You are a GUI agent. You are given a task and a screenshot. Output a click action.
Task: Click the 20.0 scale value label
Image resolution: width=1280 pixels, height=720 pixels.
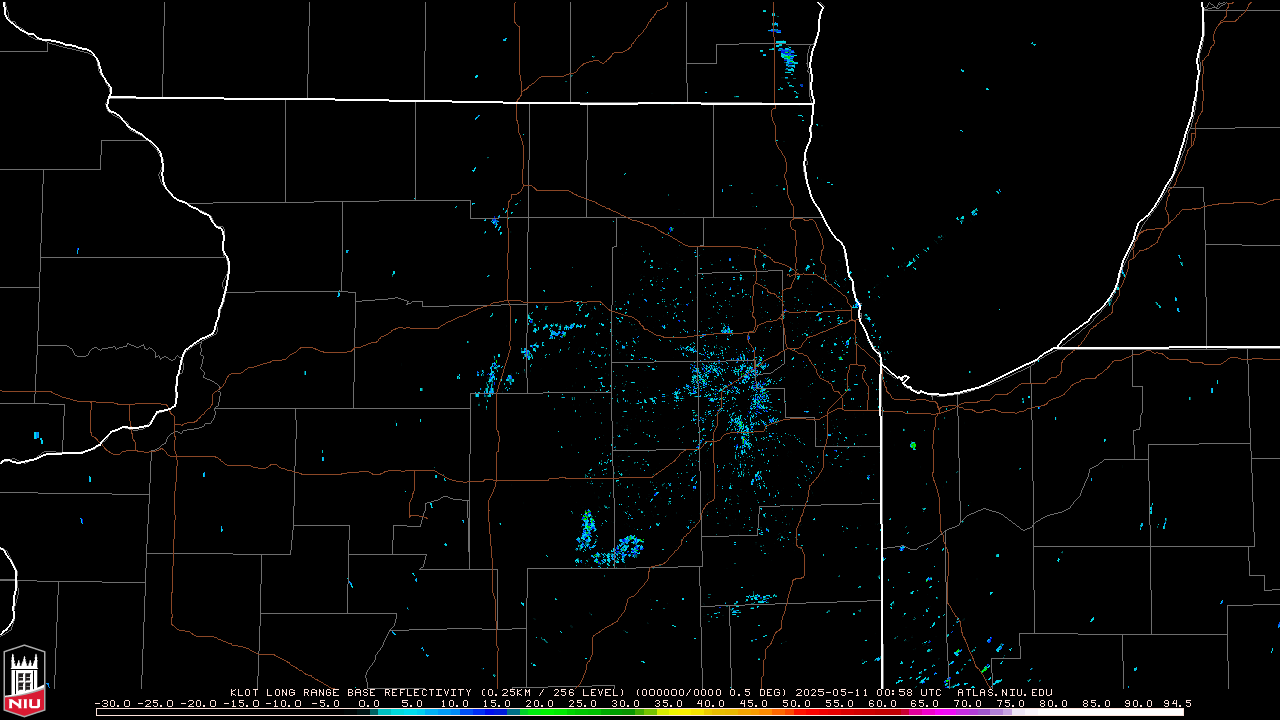click(x=539, y=704)
